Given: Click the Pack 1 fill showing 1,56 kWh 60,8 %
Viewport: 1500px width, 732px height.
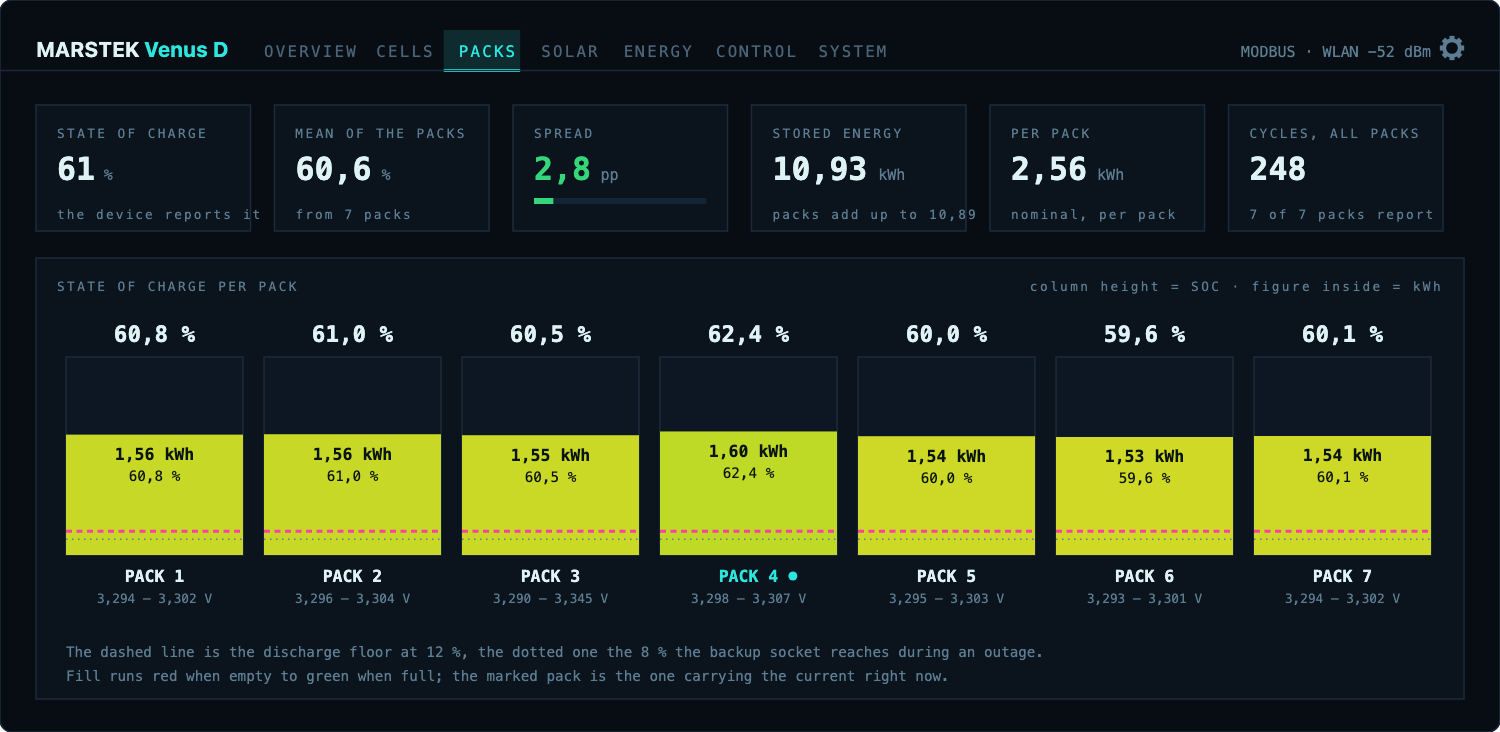Looking at the screenshot, I should click(154, 494).
